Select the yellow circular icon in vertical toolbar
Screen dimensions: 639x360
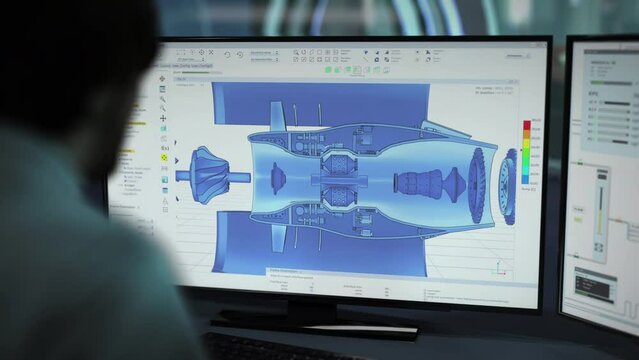(164, 158)
